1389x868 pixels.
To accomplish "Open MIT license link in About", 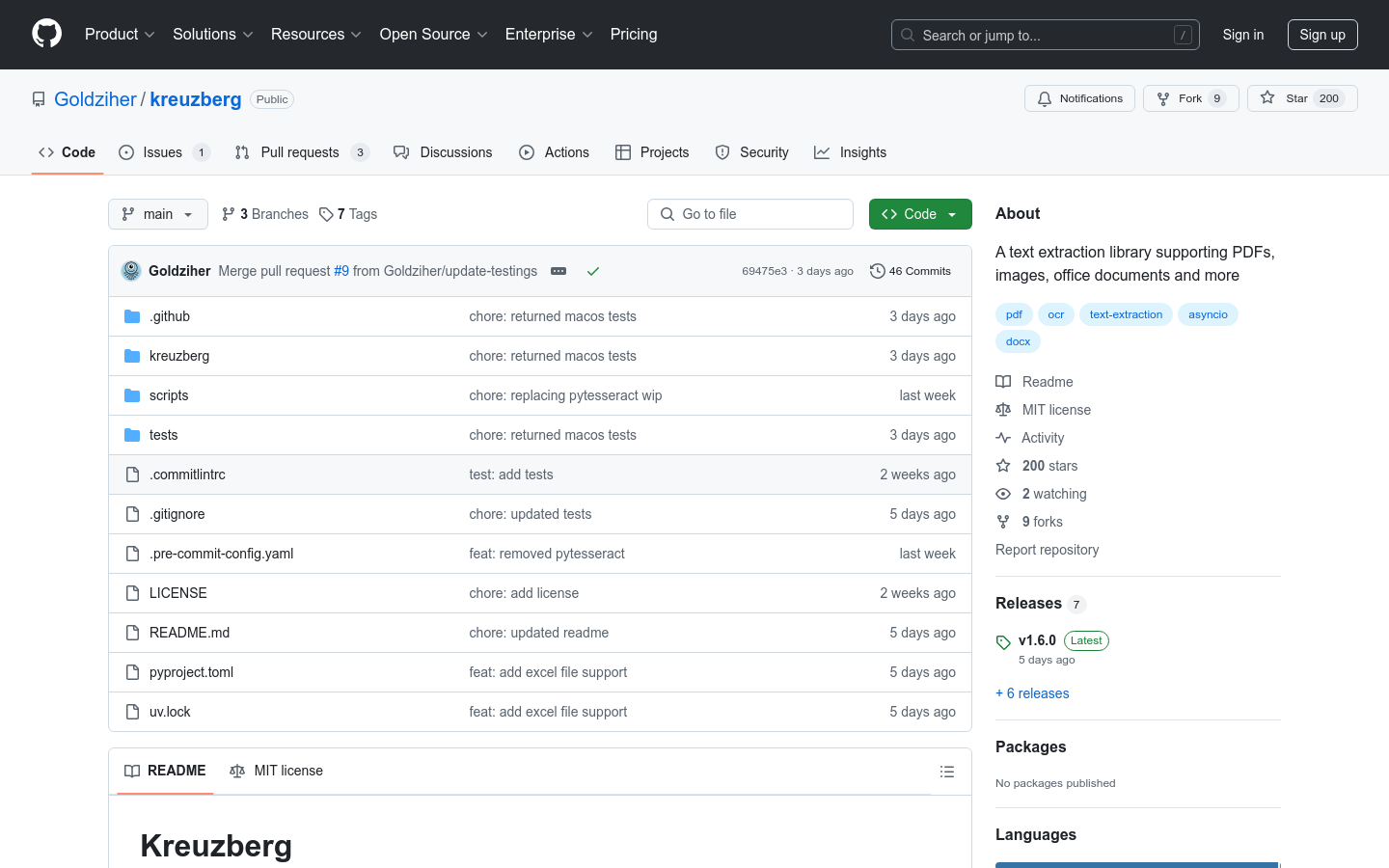I will coord(1044,410).
